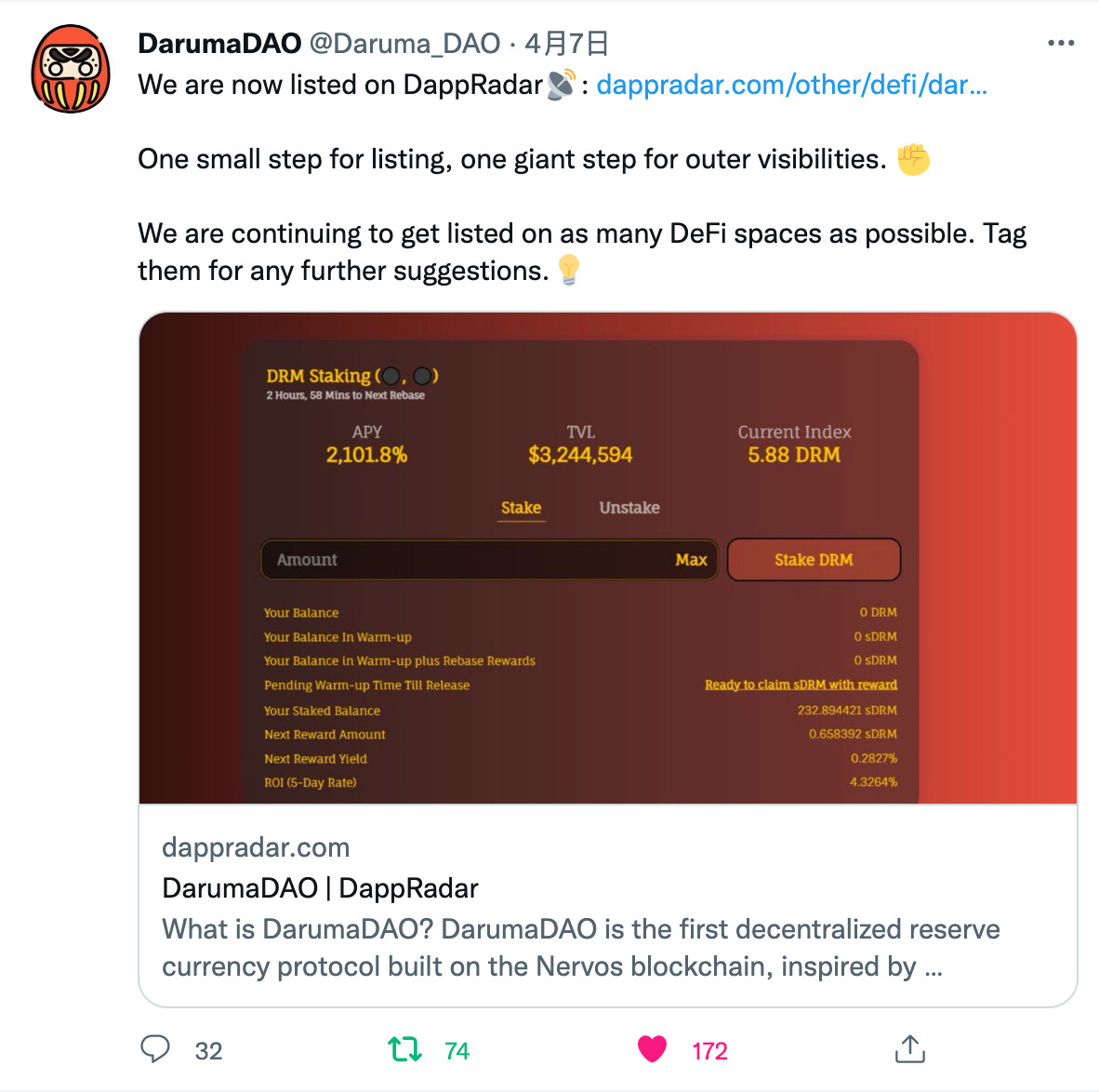Click the like count 172
This screenshot has height=1092, width=1099.
(x=709, y=1051)
